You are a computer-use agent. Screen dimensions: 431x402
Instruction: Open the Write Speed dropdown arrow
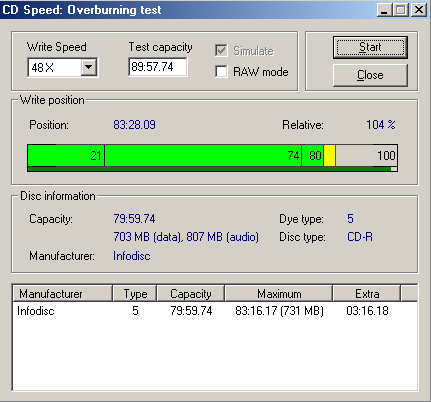point(89,67)
